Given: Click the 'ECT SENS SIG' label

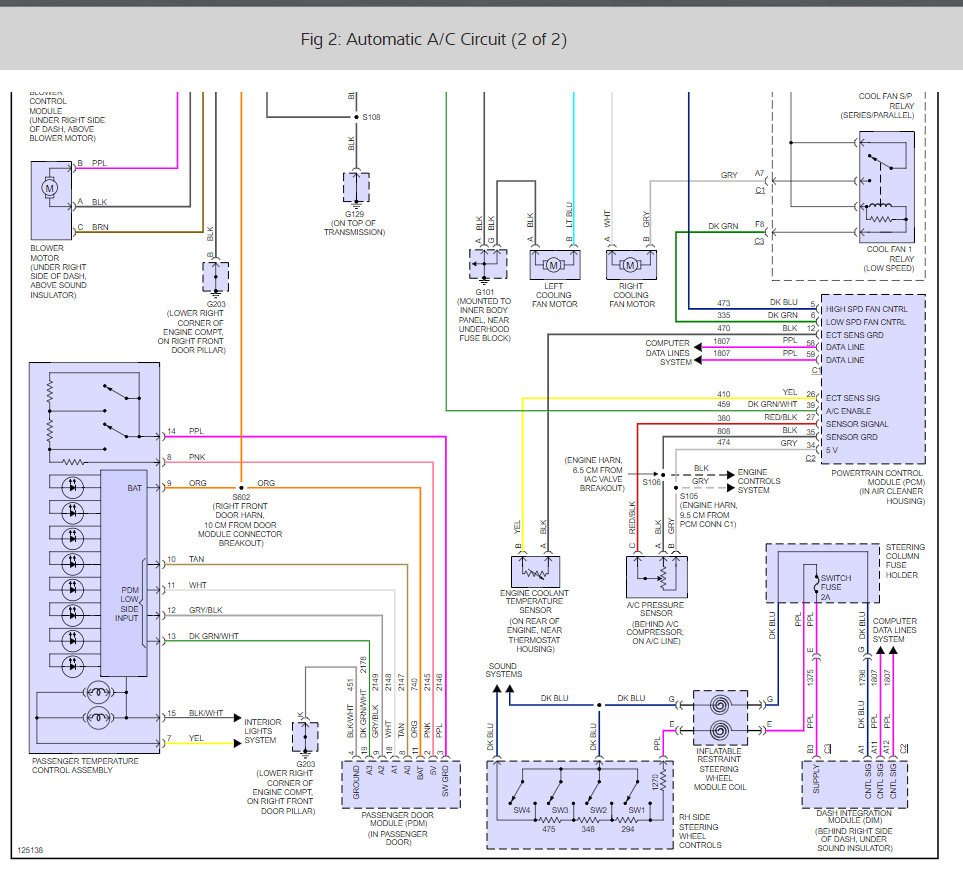Looking at the screenshot, I should 852,399.
